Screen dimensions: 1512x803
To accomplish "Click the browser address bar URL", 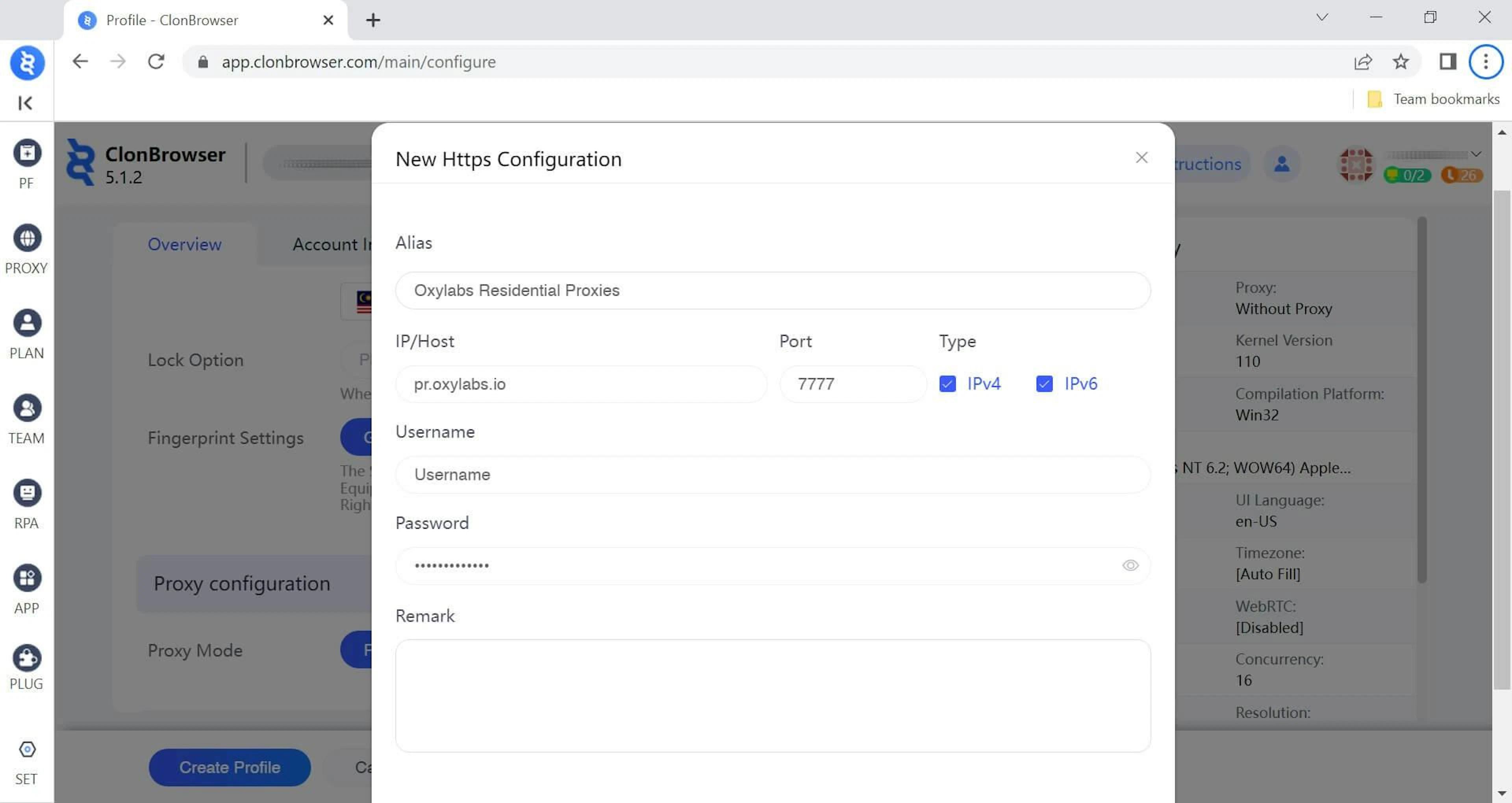I will coord(359,62).
